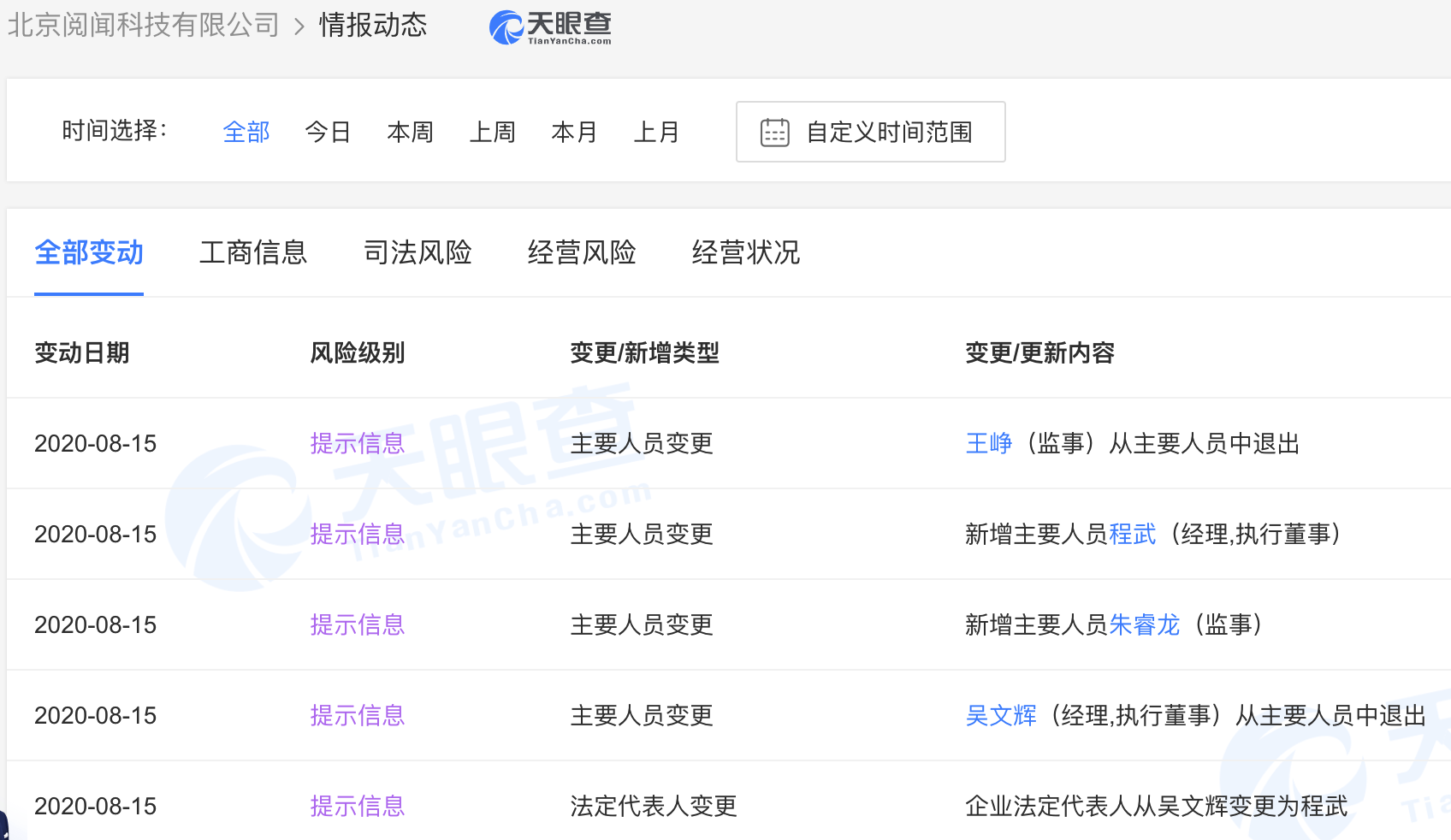The height and width of the screenshot is (840, 1451).
Task: Filter results by 本月
Action: 574,133
